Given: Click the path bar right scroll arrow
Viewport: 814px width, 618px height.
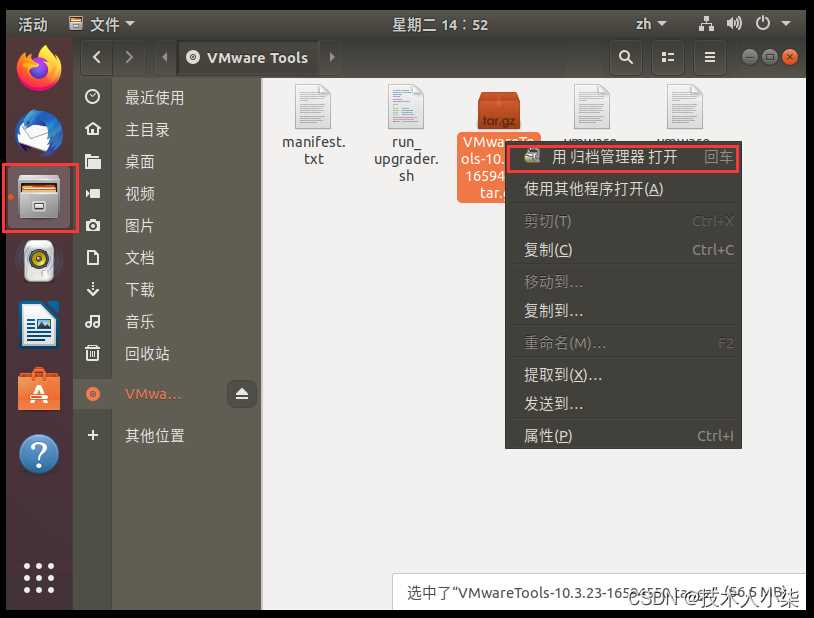Looking at the screenshot, I should (x=332, y=57).
